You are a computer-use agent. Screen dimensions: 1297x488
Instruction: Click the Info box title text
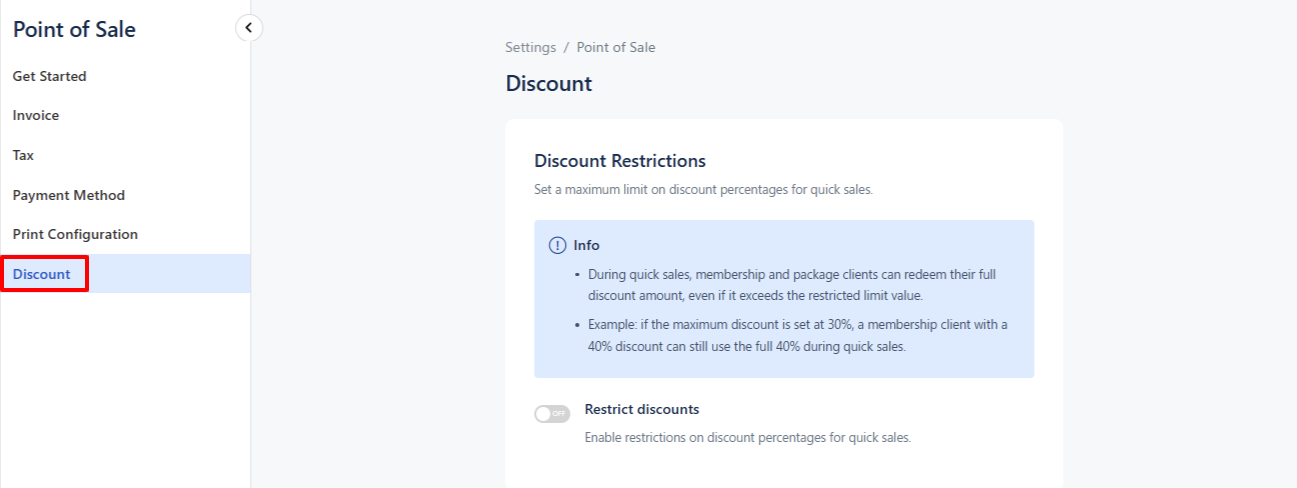pyautogui.click(x=587, y=245)
